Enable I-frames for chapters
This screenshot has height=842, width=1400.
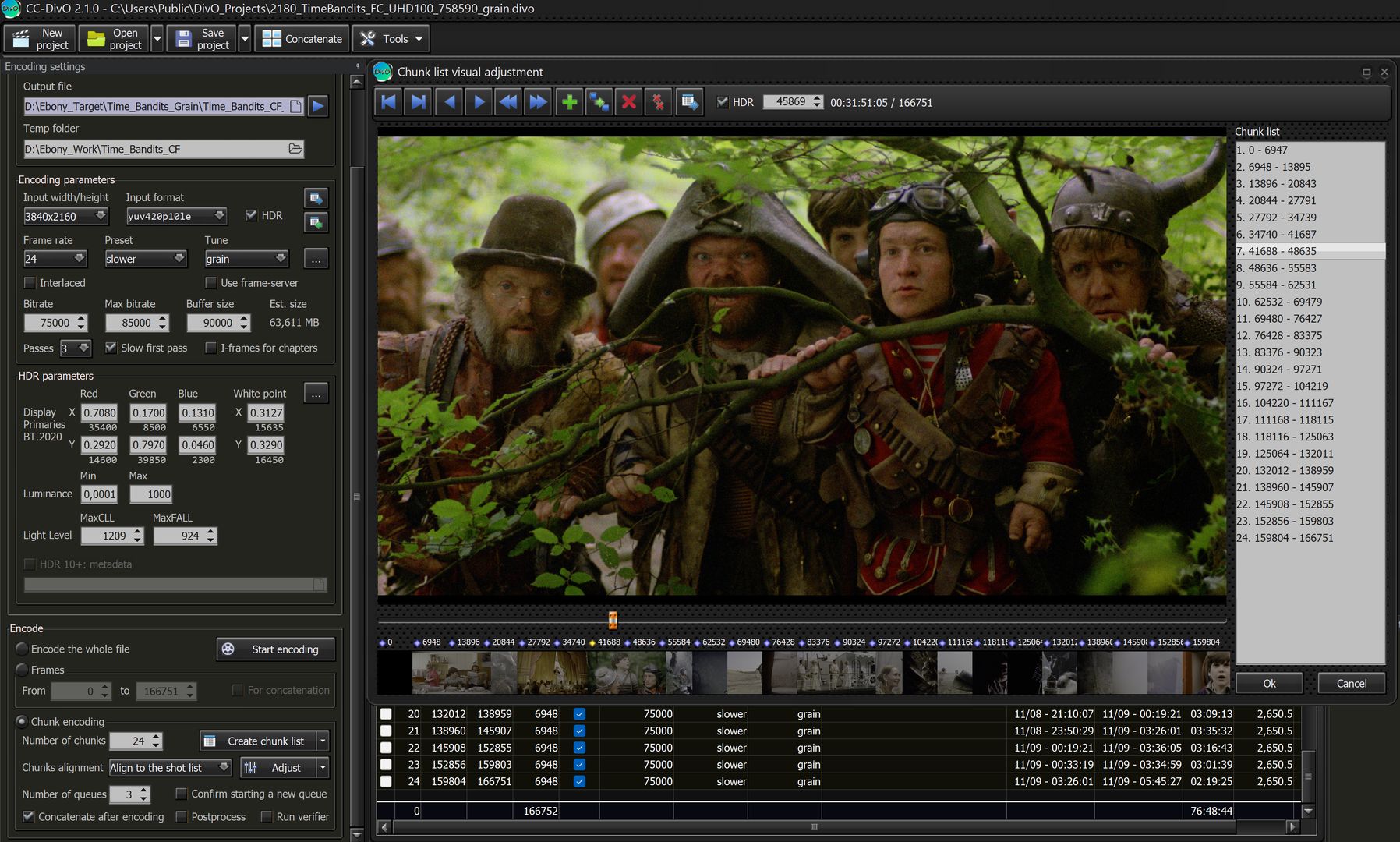pyautogui.click(x=210, y=348)
